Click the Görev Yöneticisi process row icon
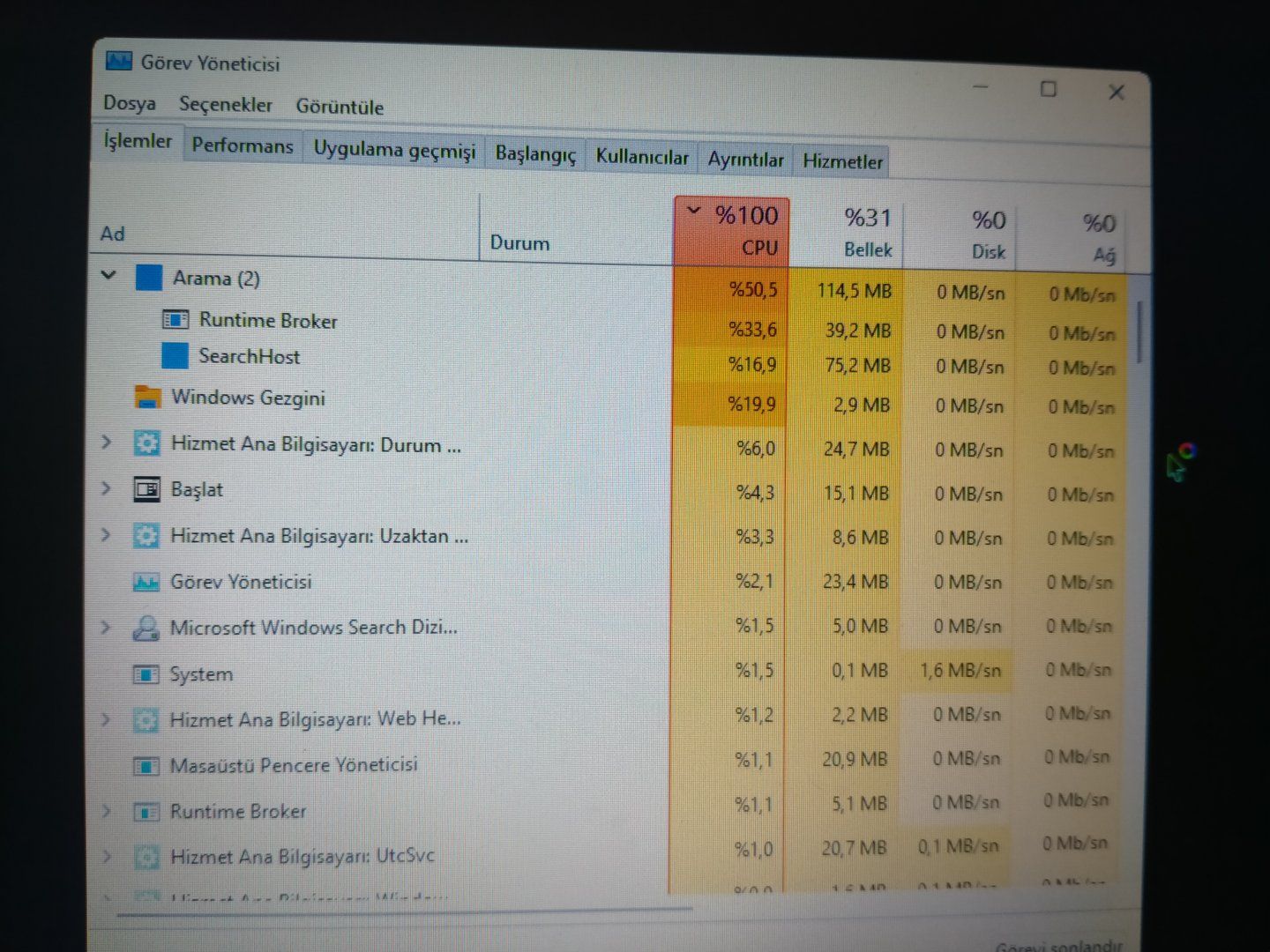 coord(146,582)
